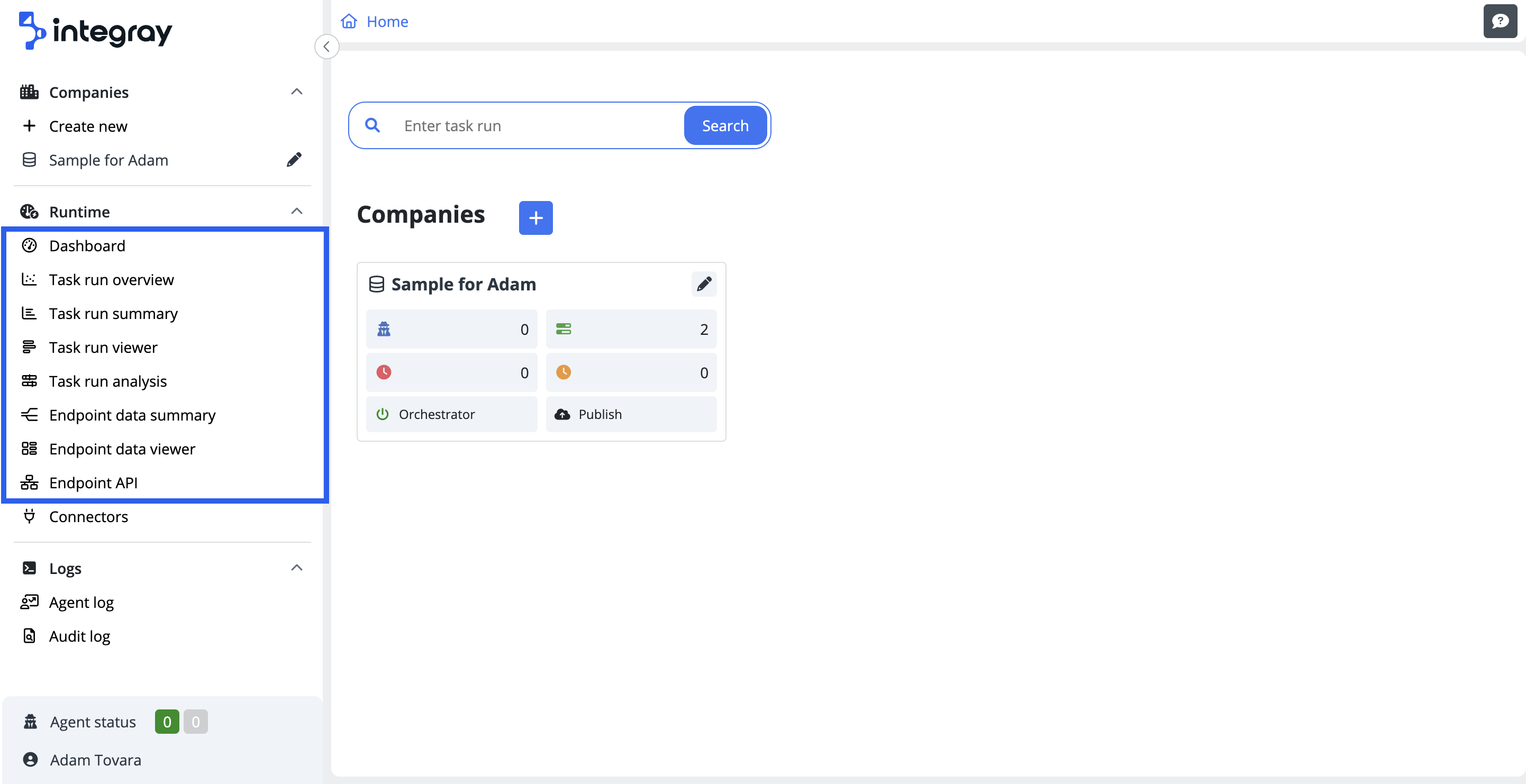Image resolution: width=1526 pixels, height=784 pixels.
Task: Click the help chat icon at top right
Action: tap(1500, 22)
